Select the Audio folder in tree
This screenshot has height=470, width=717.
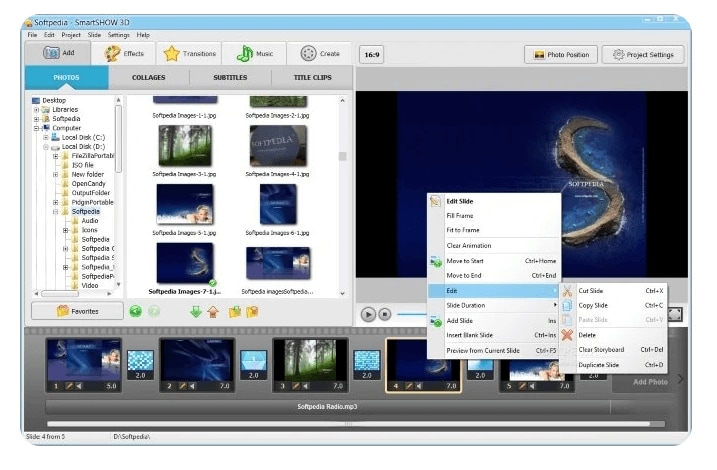click(x=90, y=221)
